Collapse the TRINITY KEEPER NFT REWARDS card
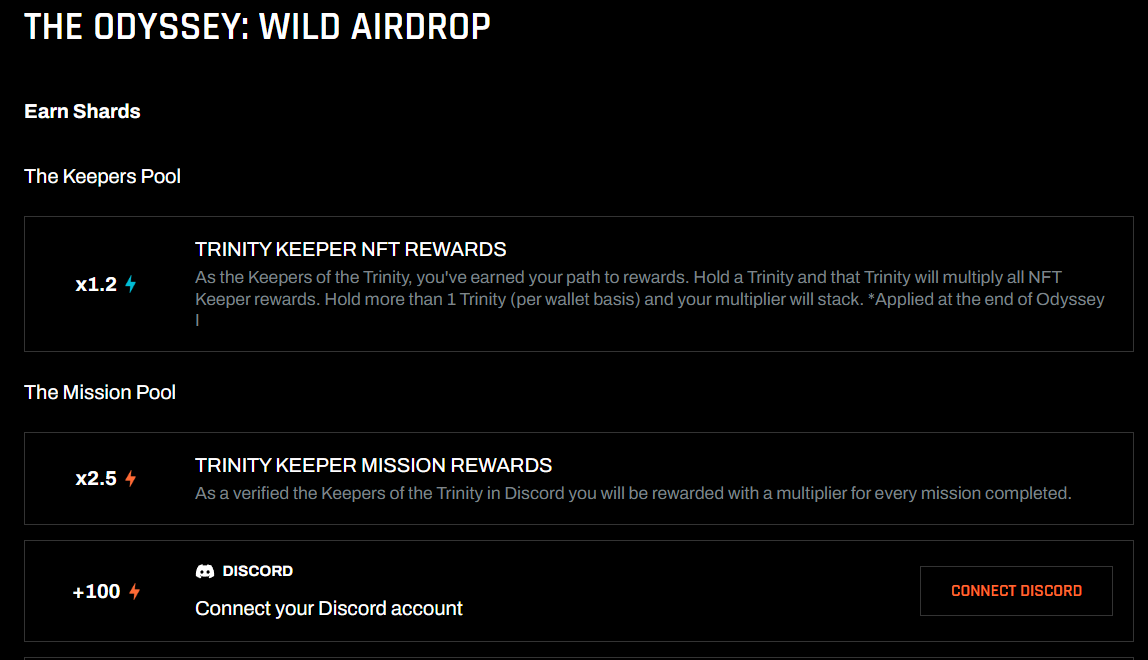Screen dimensions: 1148x660 (574, 284)
